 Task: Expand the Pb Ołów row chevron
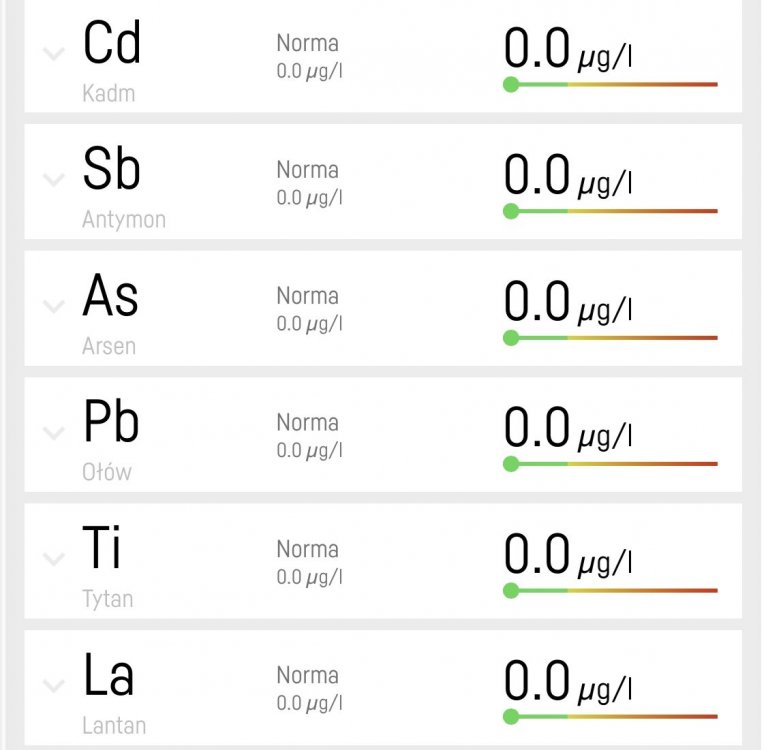[53, 433]
